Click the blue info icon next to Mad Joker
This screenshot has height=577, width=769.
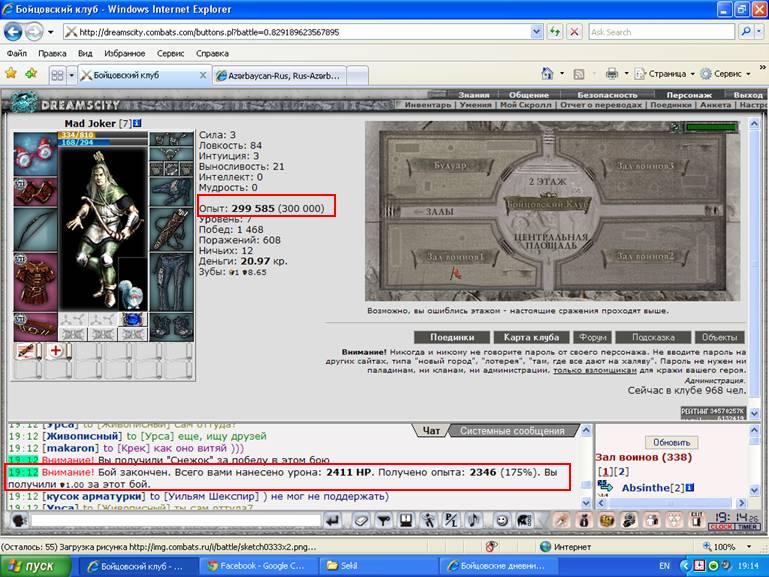pyautogui.click(x=137, y=123)
